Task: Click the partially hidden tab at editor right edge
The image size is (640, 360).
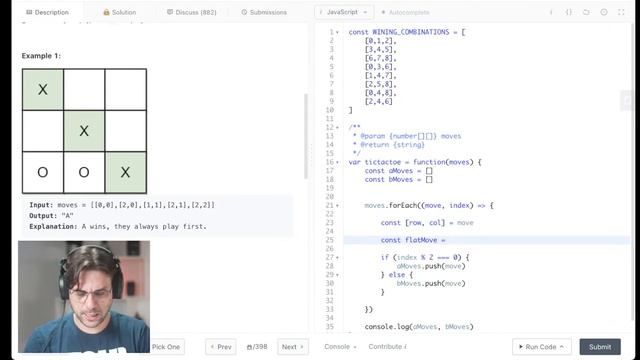Action: (626, 100)
